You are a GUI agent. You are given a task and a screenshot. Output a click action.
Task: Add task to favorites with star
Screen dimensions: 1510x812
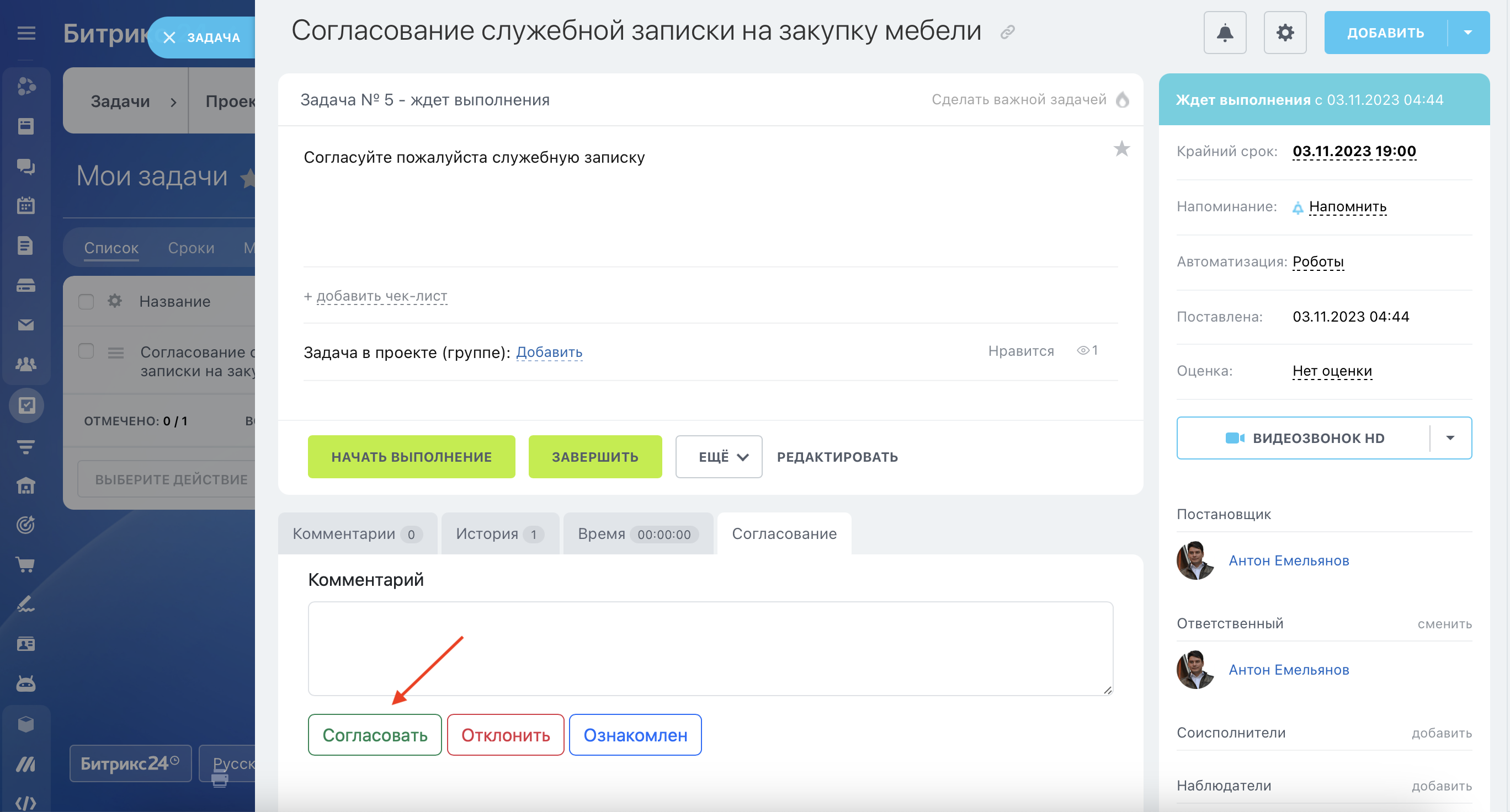tap(1121, 149)
